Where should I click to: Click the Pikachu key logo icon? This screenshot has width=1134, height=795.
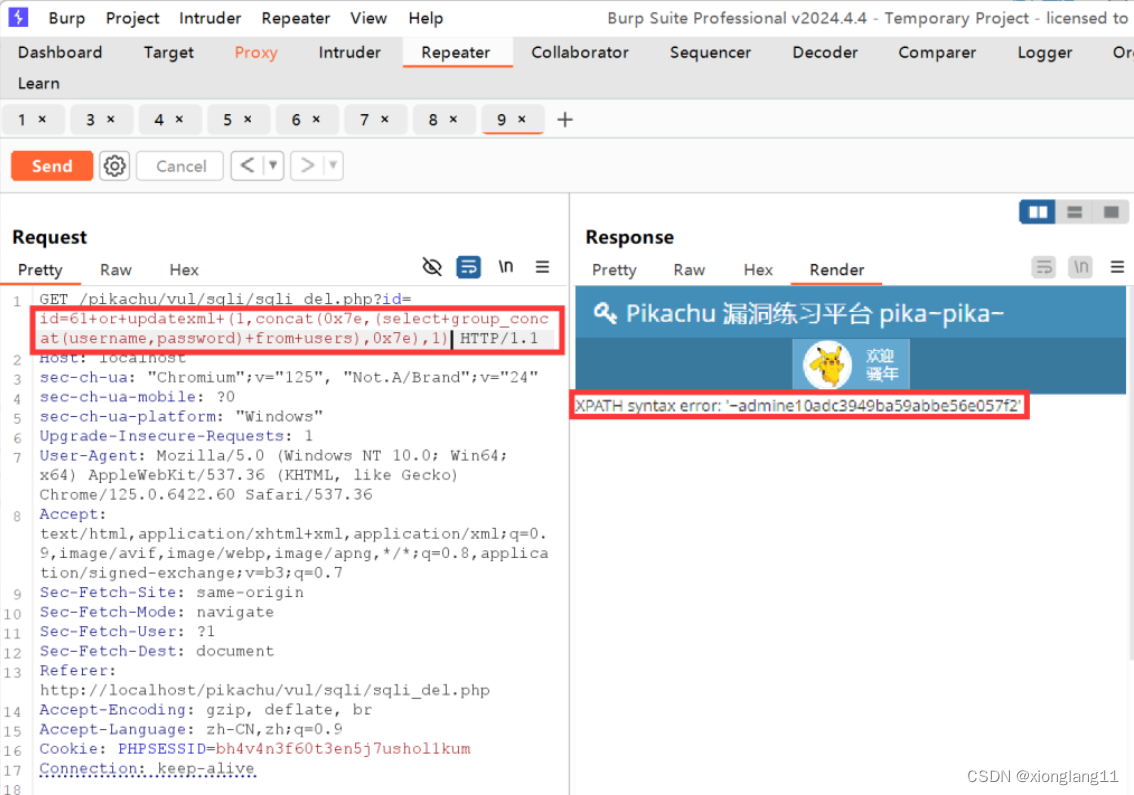[605, 313]
